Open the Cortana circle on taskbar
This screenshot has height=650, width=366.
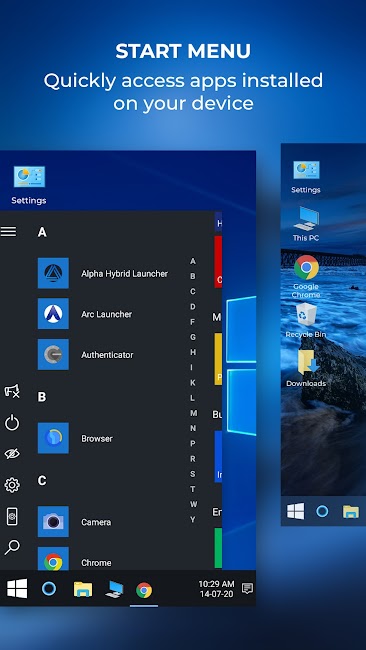coord(49,588)
